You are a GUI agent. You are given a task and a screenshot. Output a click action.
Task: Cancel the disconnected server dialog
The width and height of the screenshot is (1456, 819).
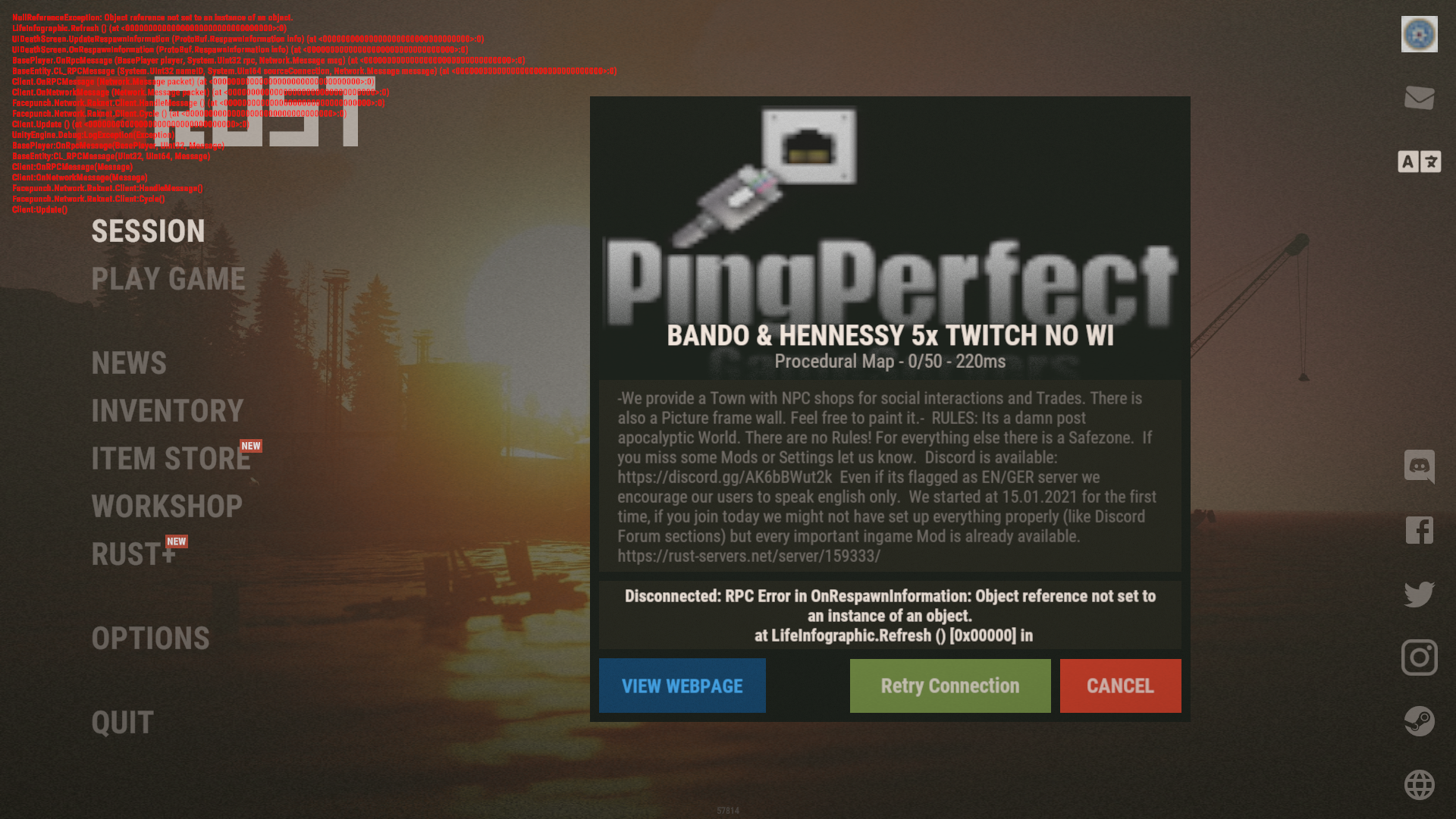[x=1120, y=685]
